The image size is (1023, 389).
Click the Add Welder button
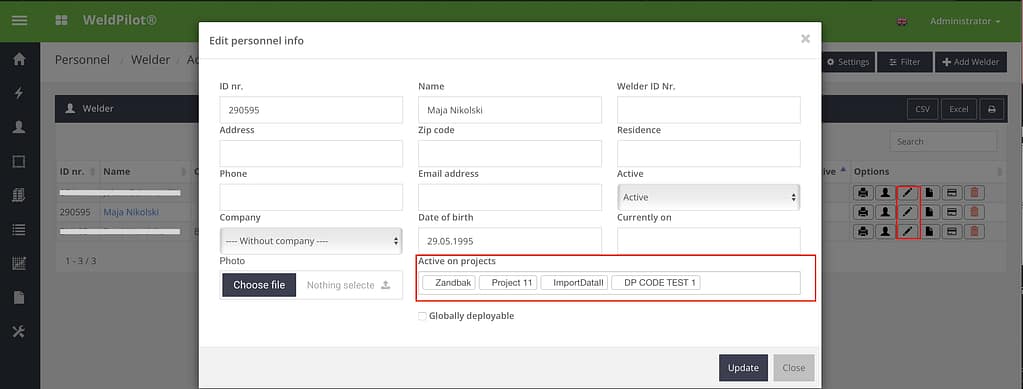[971, 62]
